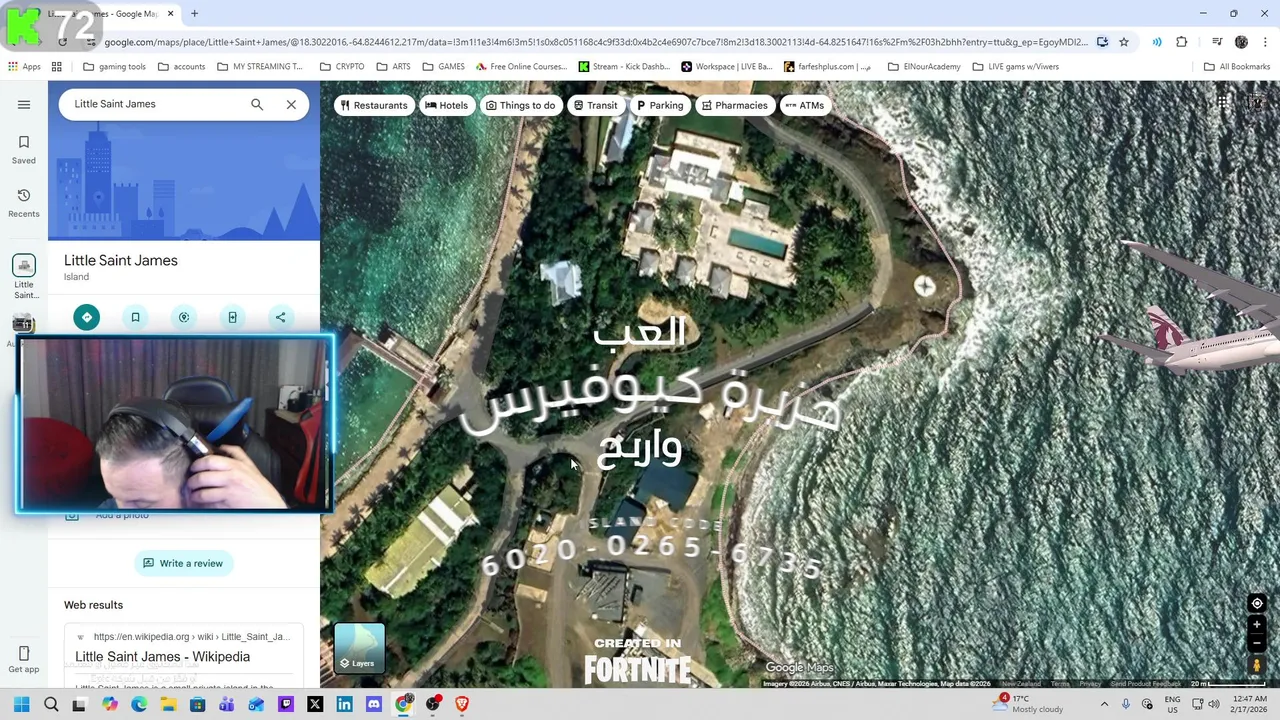The width and height of the screenshot is (1280, 720).
Task: Click the Share icon for the place
Action: pyautogui.click(x=281, y=317)
